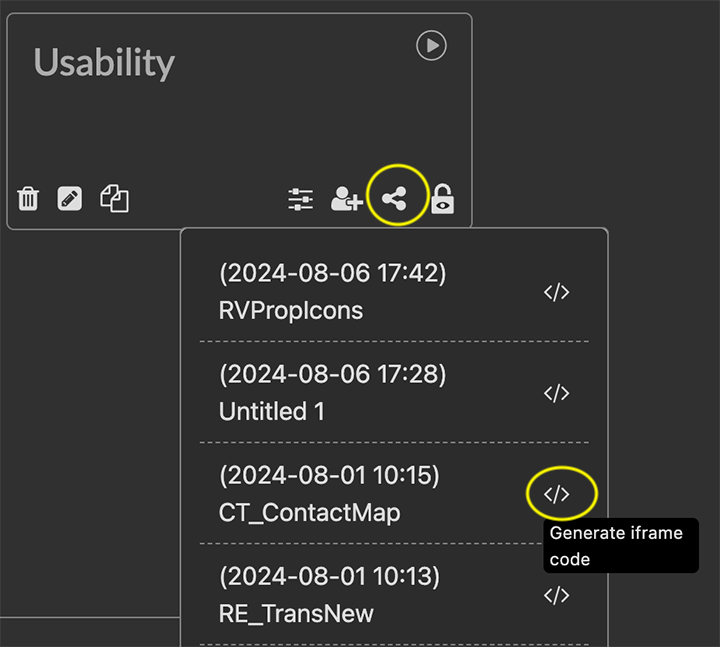This screenshot has width=720, height=647.
Task: Click the add user icon
Action: pyautogui.click(x=346, y=199)
